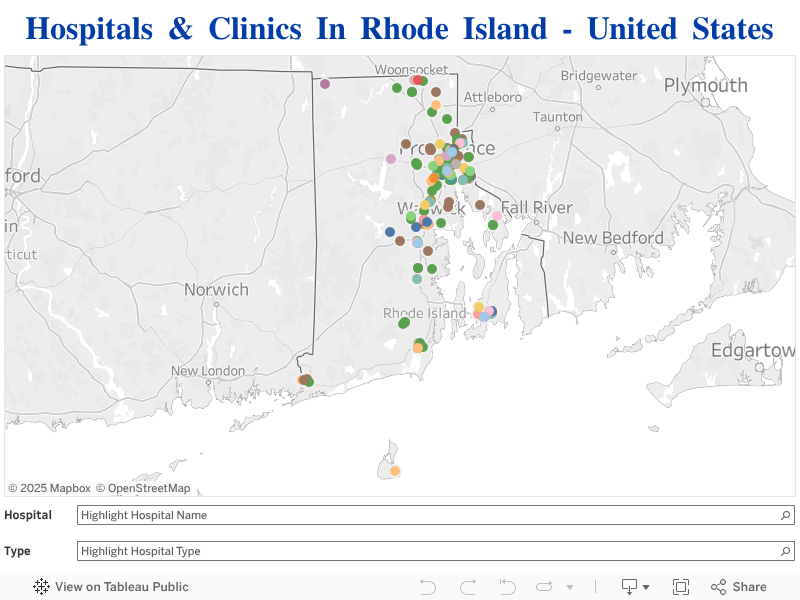Expand the refresh options dropdown arrow
Image resolution: width=800 pixels, height=600 pixels.
[x=570, y=587]
